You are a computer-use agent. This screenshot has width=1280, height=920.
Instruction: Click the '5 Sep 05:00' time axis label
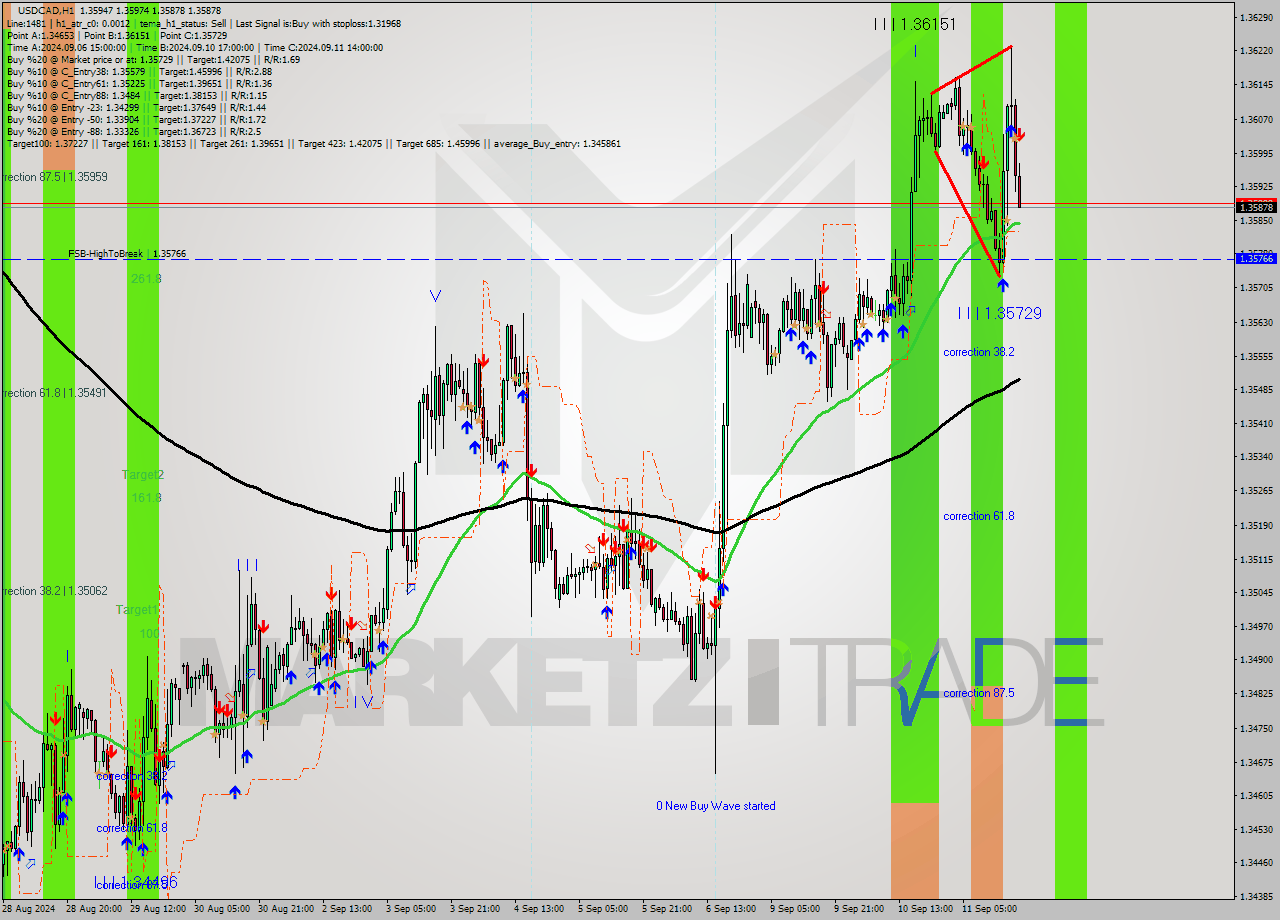(603, 909)
